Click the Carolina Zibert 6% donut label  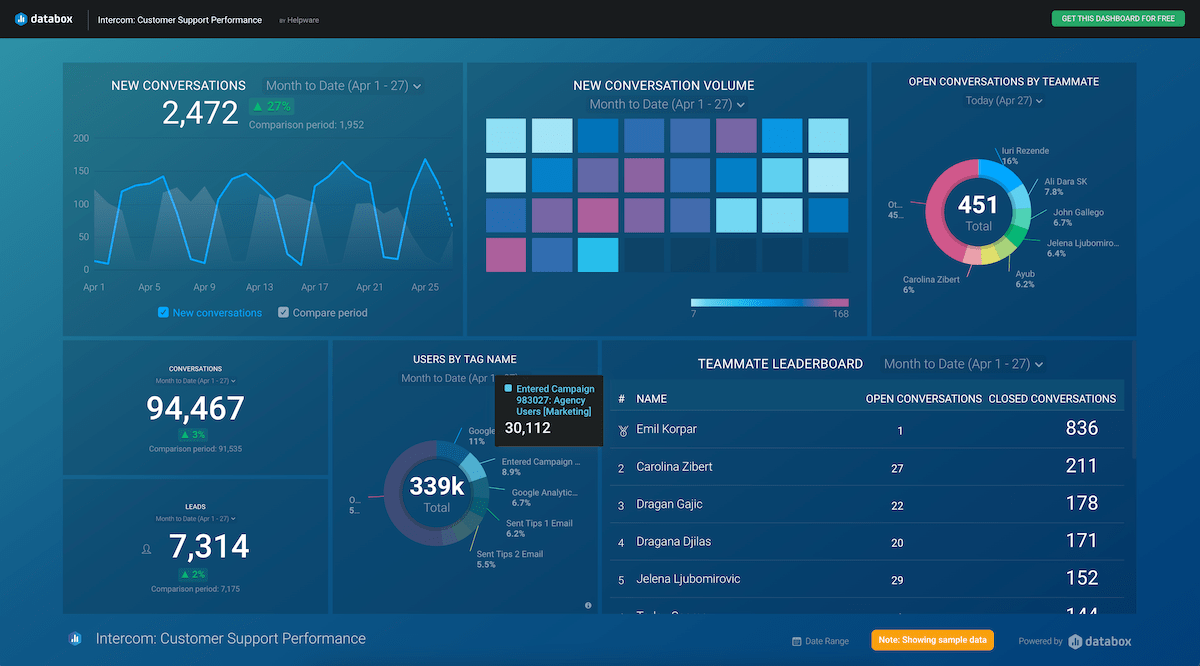pyautogui.click(x=931, y=284)
